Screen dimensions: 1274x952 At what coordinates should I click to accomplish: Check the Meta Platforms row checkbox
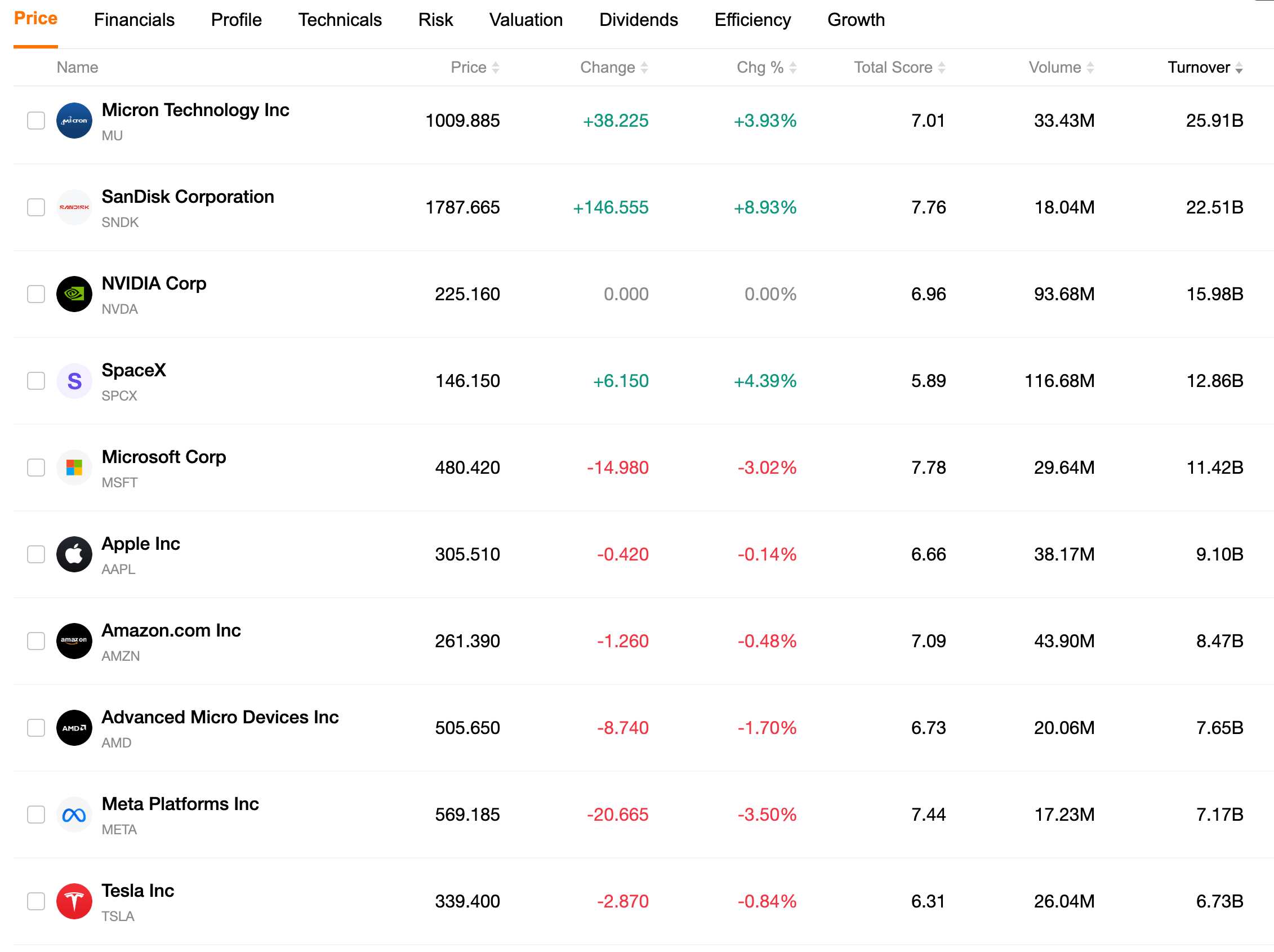36,815
